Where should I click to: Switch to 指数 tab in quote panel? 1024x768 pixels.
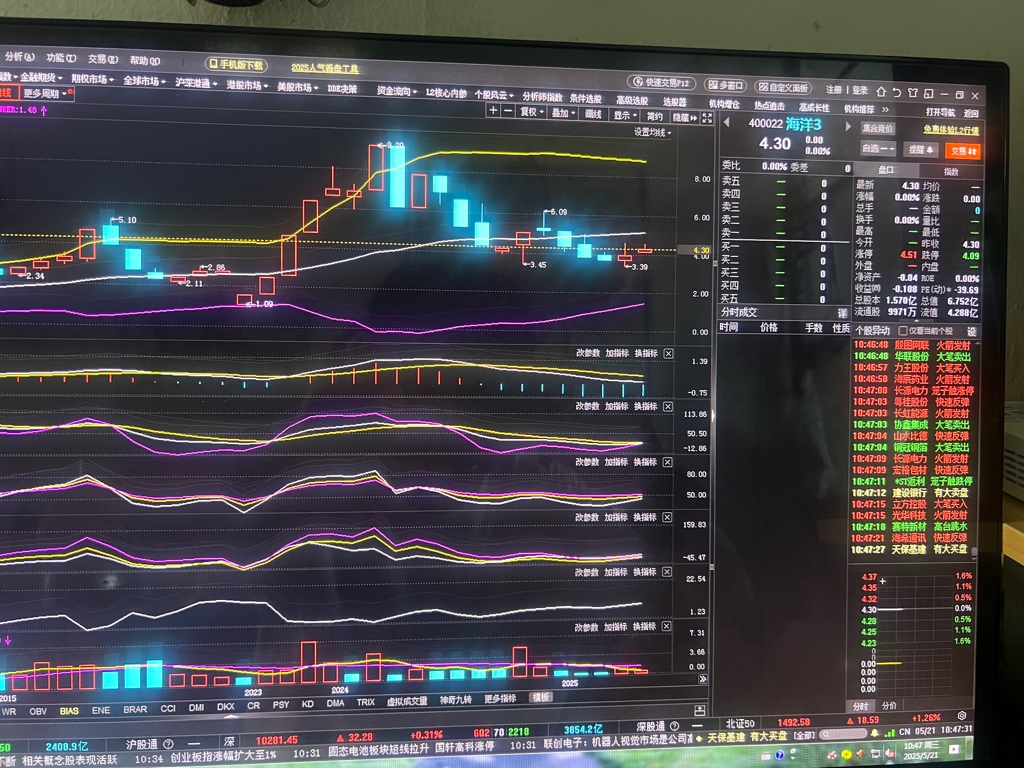click(951, 172)
